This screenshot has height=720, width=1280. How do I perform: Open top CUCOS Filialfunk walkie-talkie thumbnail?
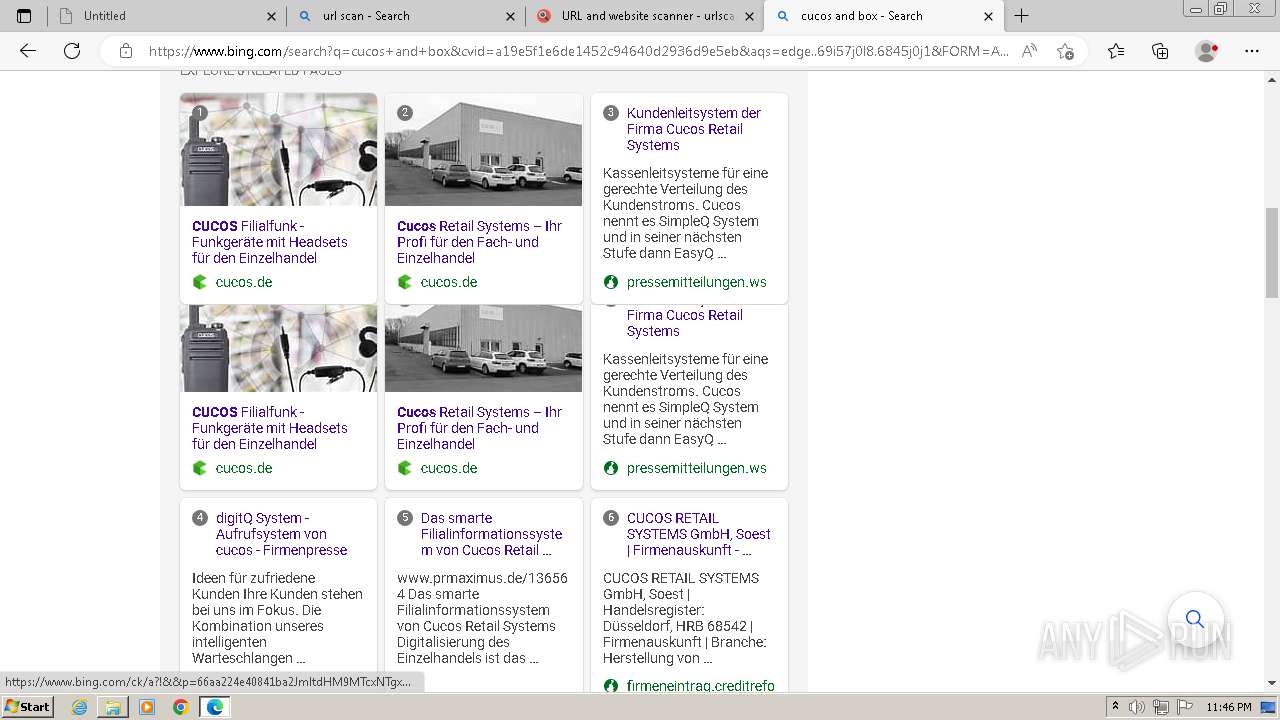point(278,150)
